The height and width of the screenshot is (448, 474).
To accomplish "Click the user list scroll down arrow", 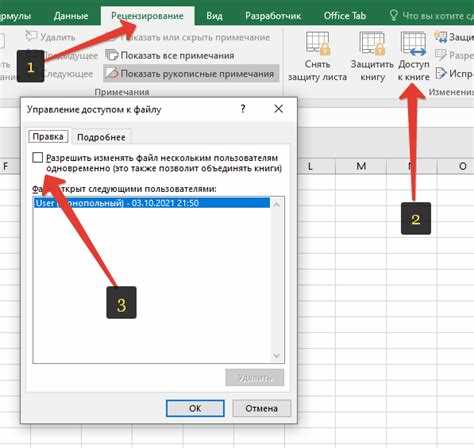I will click(276, 356).
